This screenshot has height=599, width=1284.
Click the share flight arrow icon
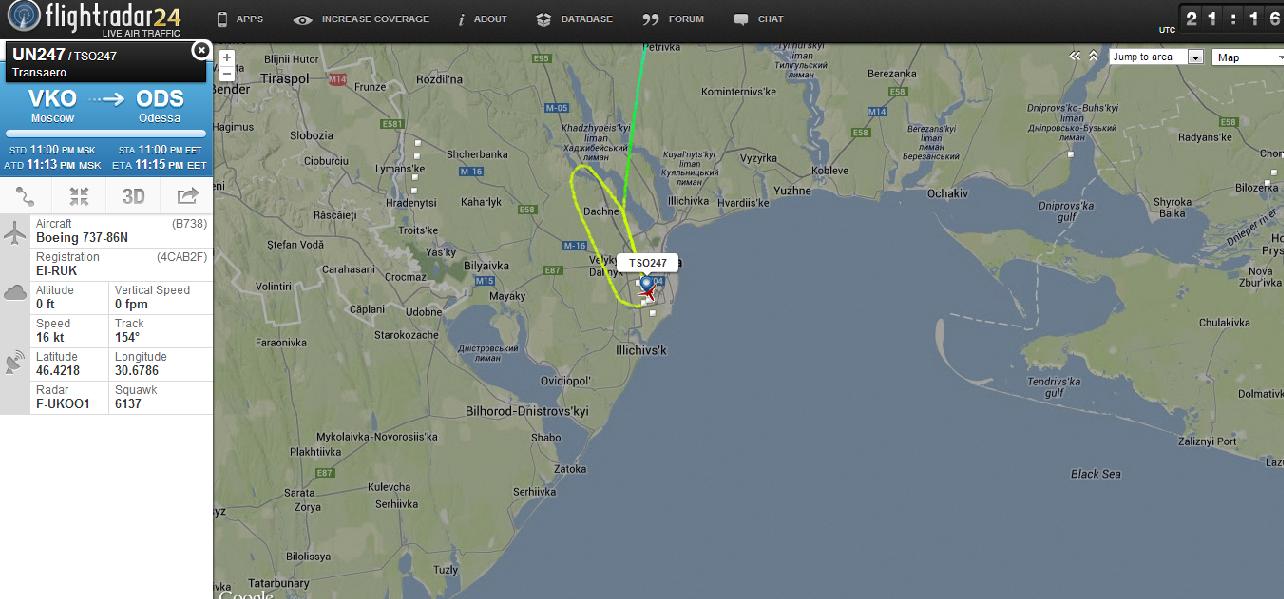point(187,196)
